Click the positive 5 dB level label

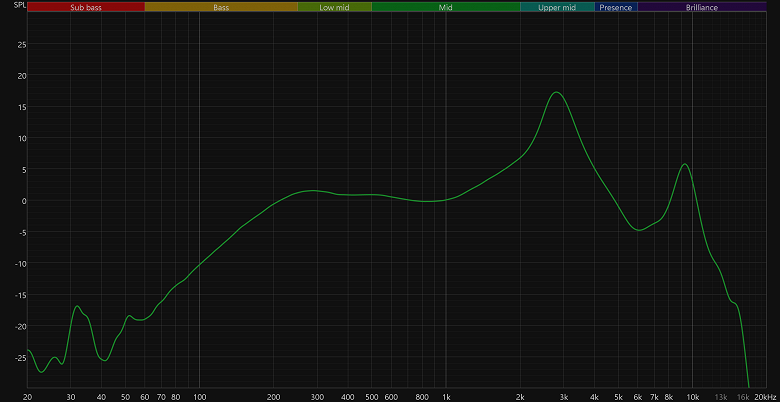point(24,170)
